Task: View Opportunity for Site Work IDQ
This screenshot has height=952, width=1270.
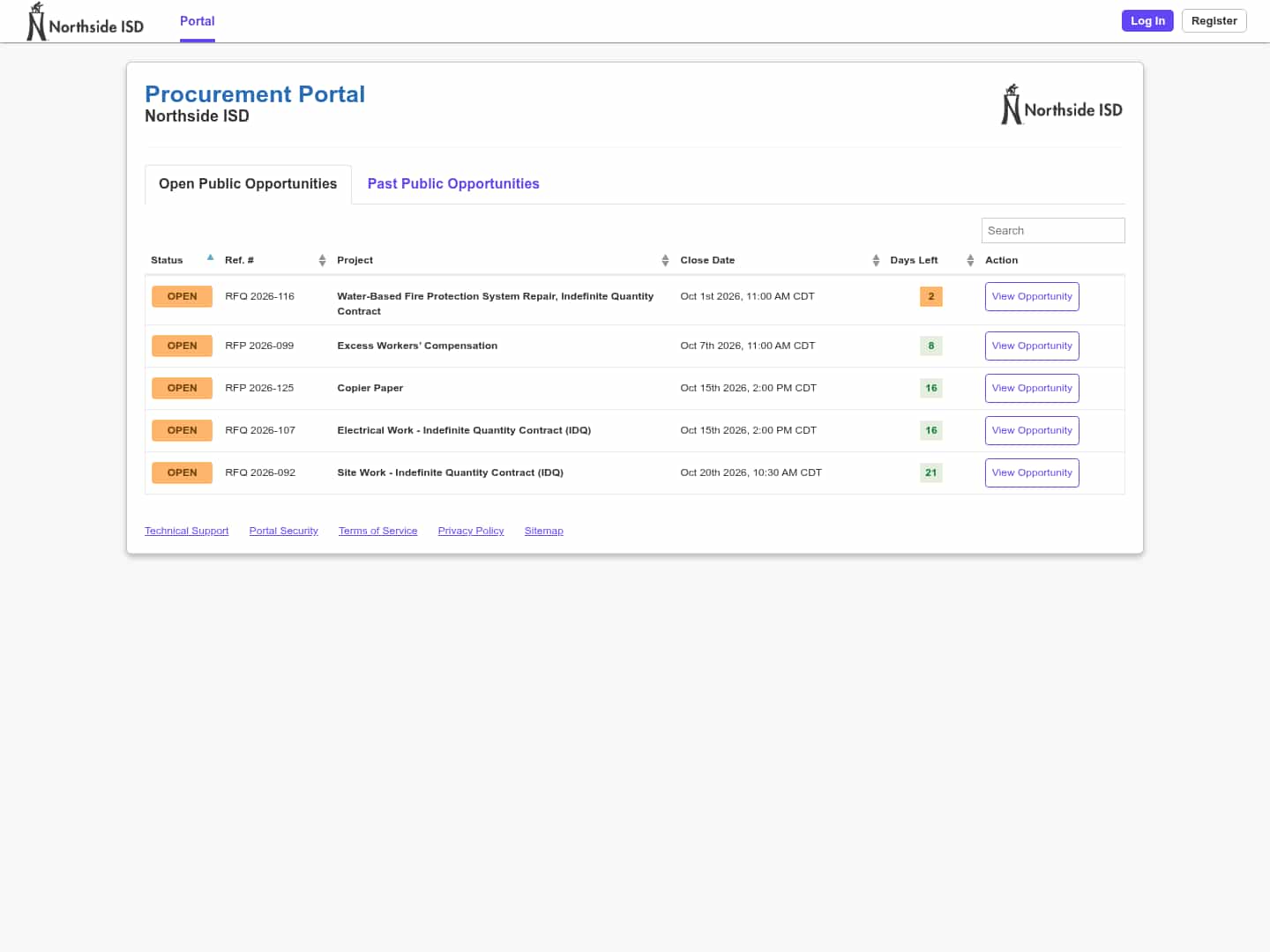Action: tap(1032, 473)
